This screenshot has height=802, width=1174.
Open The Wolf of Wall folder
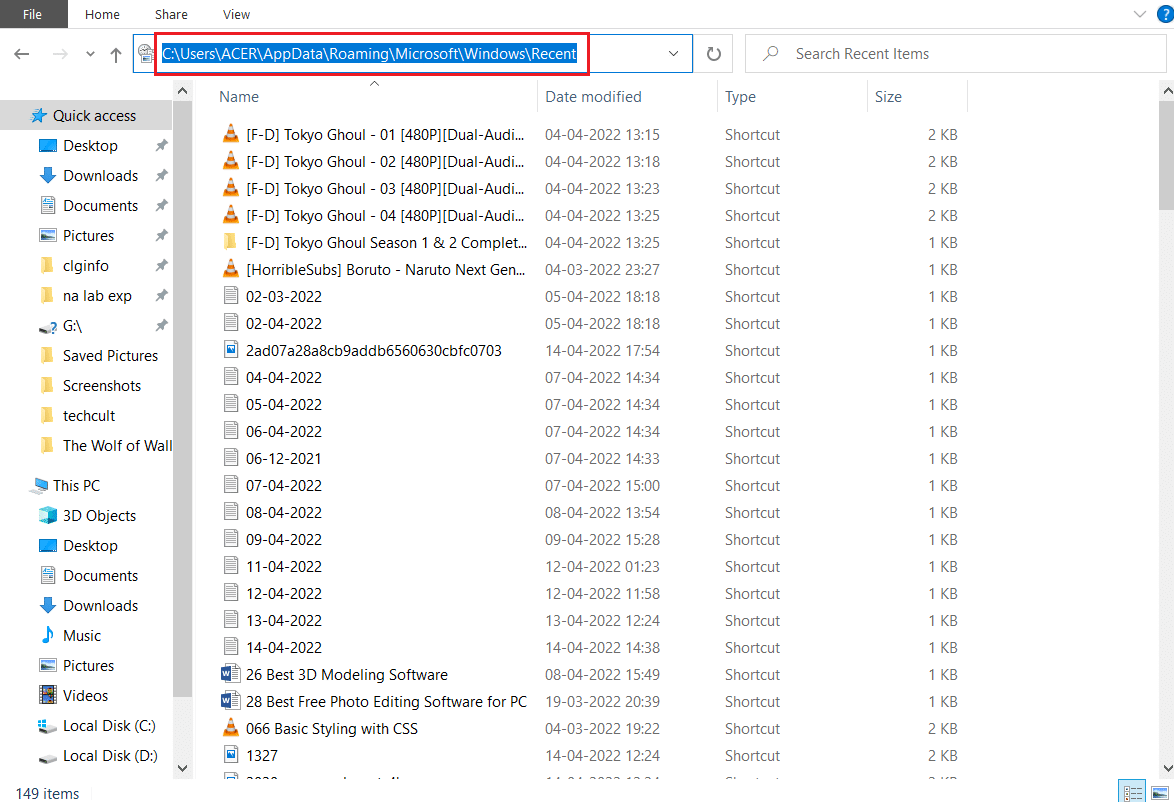pyautogui.click(x=117, y=446)
